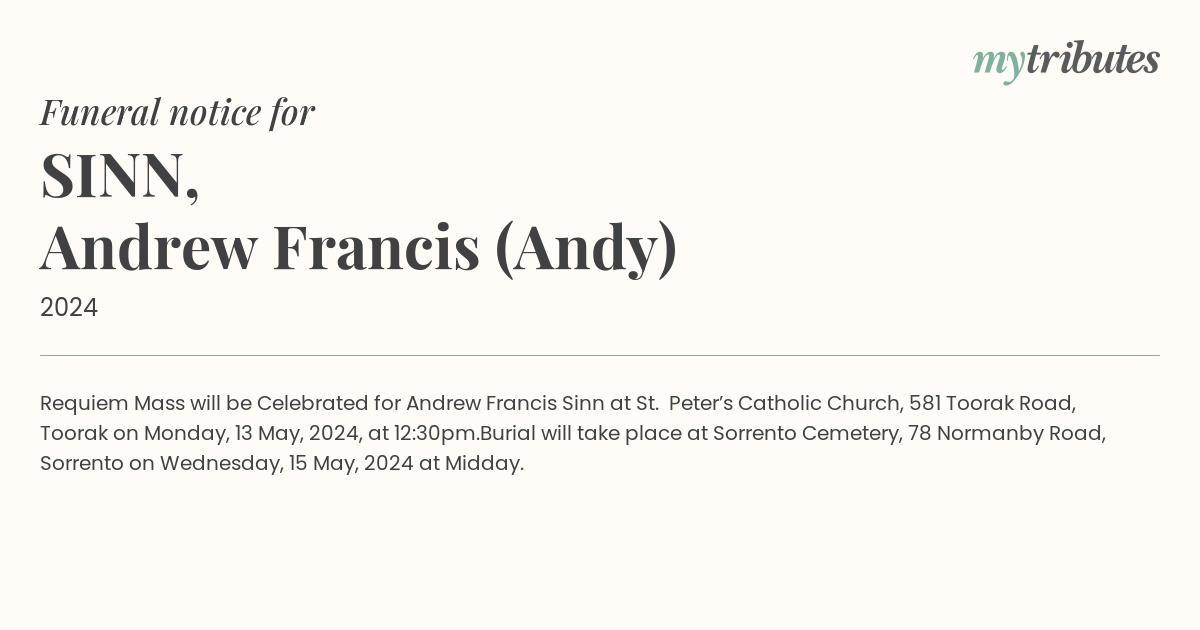Click the horizontal divider line
This screenshot has width=1200, height=630.
point(600,355)
